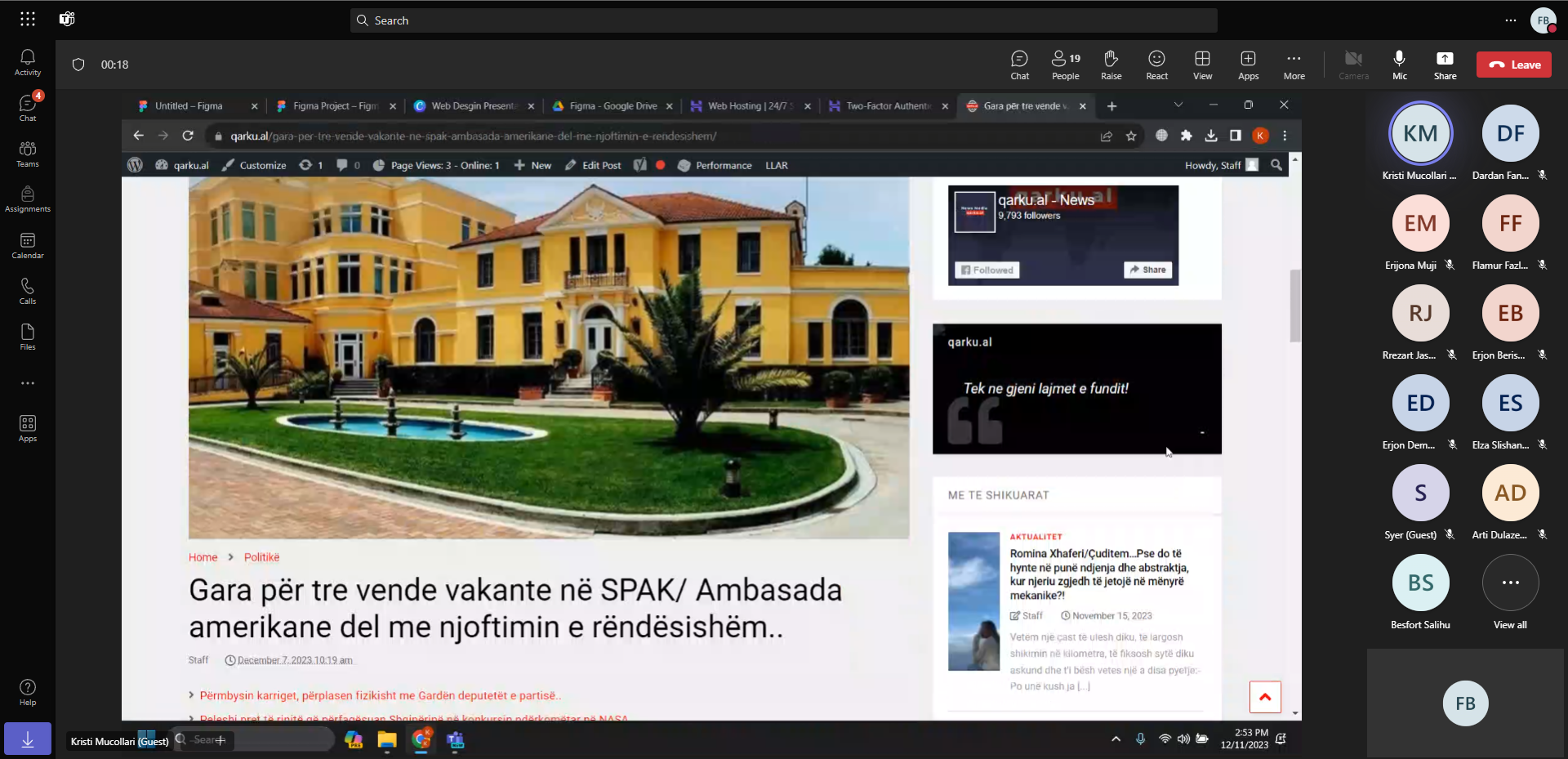Image resolution: width=1568 pixels, height=759 pixels.
Task: Click the Teams search box
Action: 784,20
